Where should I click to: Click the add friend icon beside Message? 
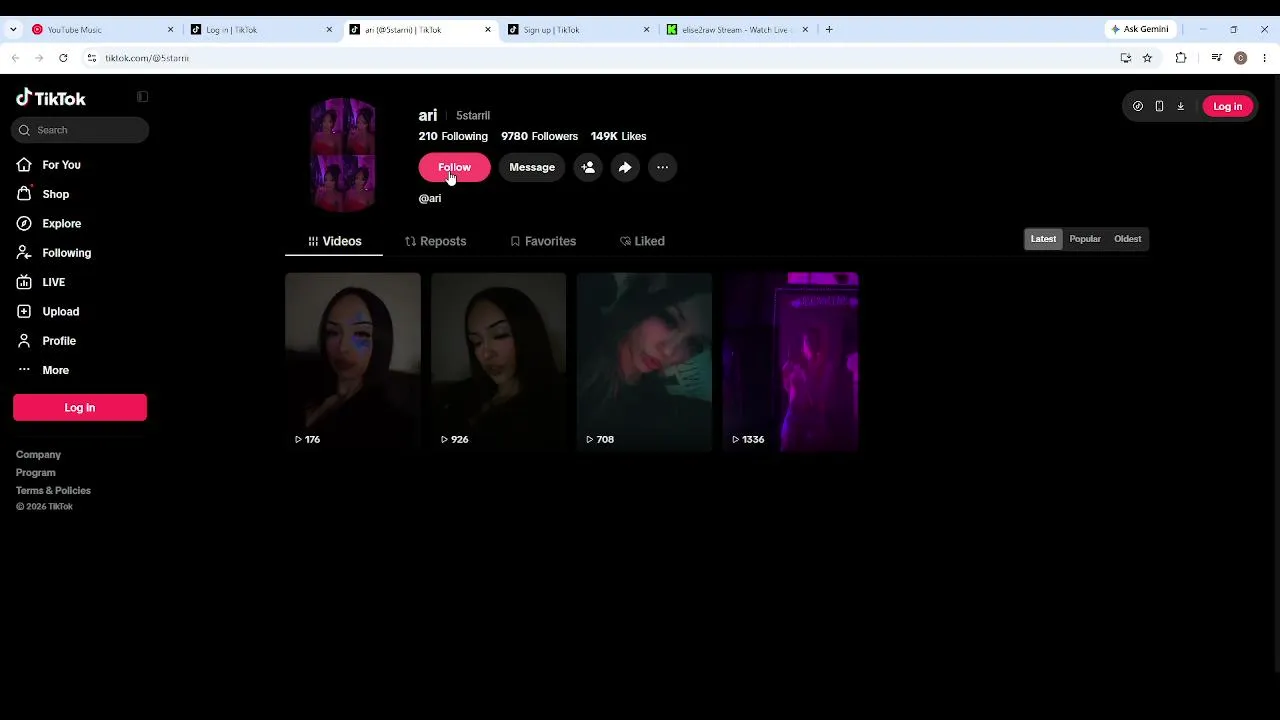tap(588, 167)
